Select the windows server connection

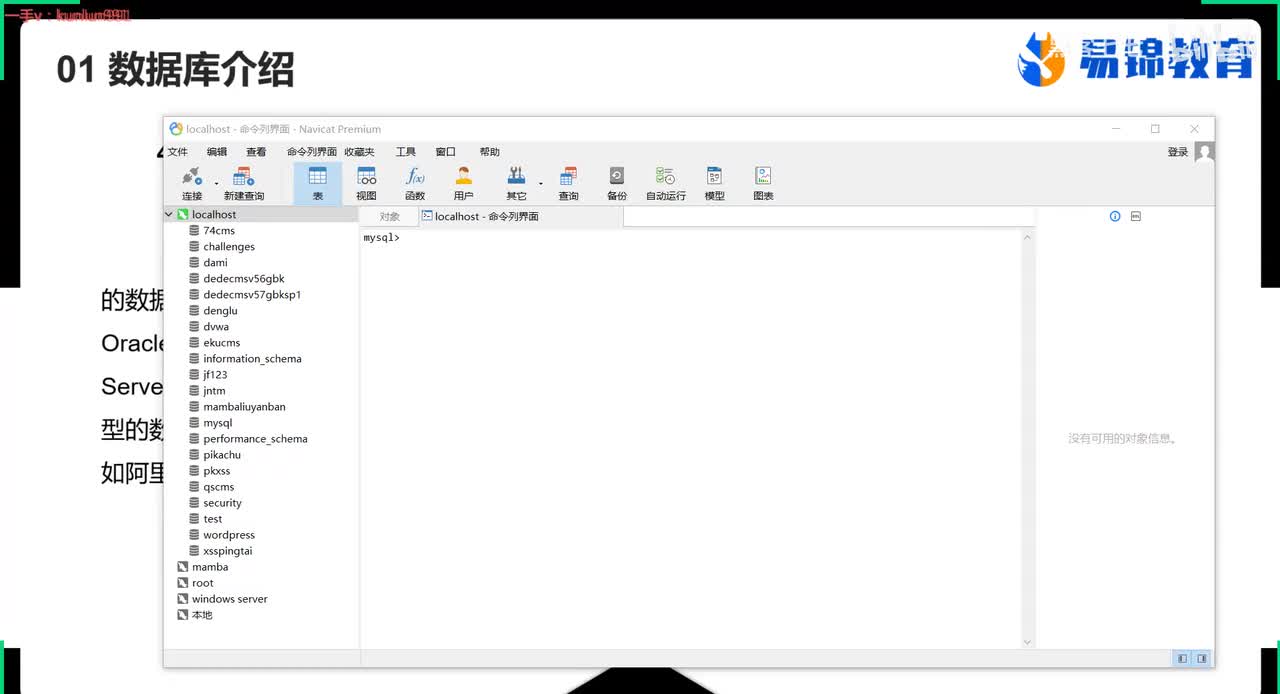coord(229,599)
